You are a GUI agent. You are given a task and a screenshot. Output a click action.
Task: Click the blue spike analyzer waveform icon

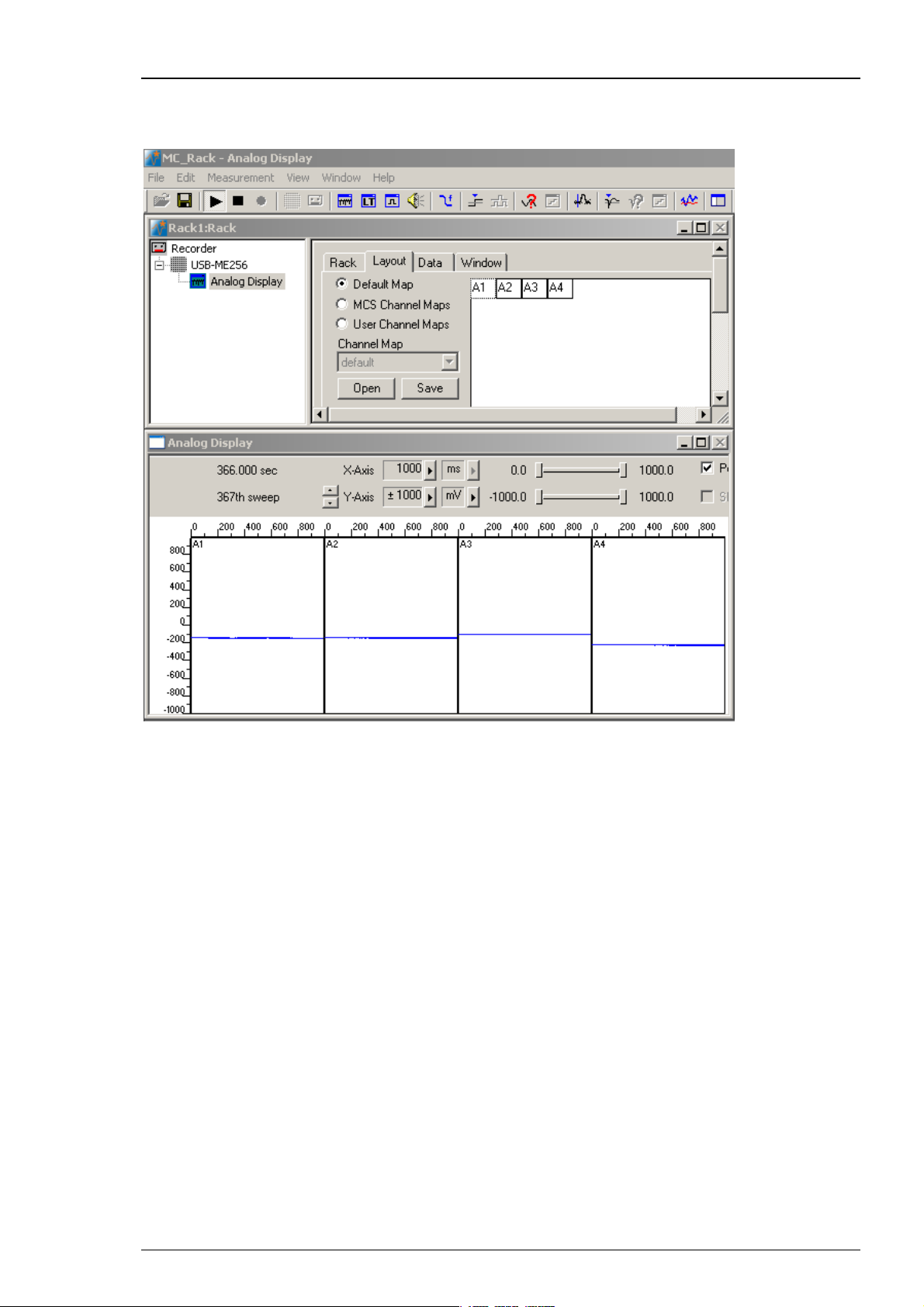pyautogui.click(x=583, y=201)
